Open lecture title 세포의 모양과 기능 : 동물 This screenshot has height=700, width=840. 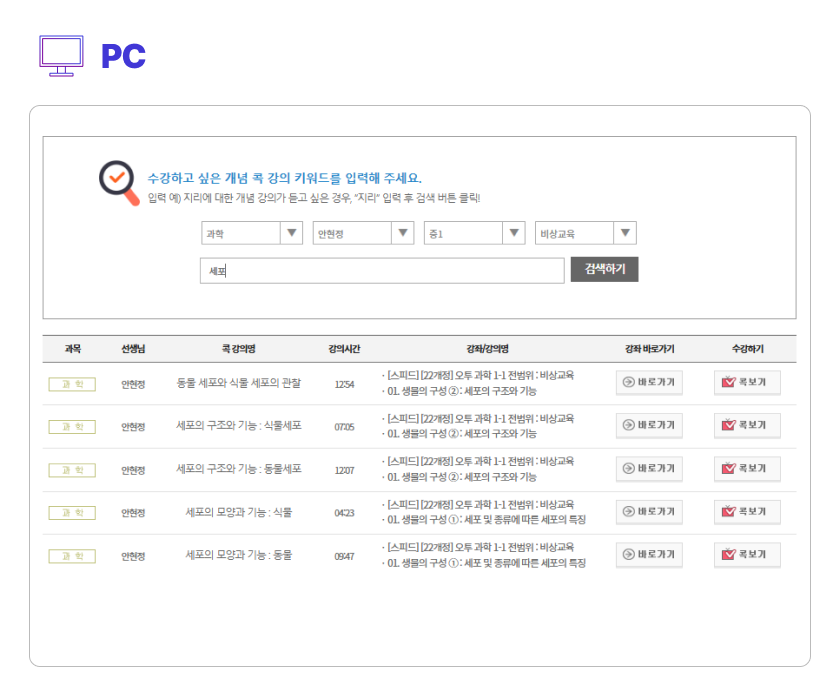click(x=238, y=555)
